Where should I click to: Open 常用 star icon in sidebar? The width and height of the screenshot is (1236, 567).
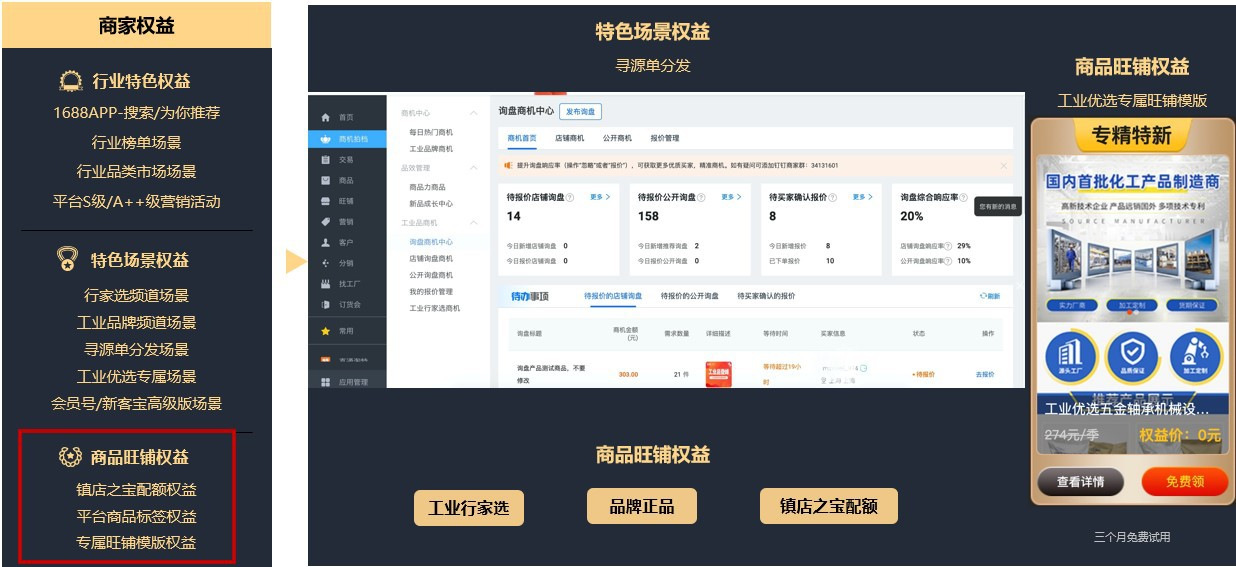[x=325, y=331]
